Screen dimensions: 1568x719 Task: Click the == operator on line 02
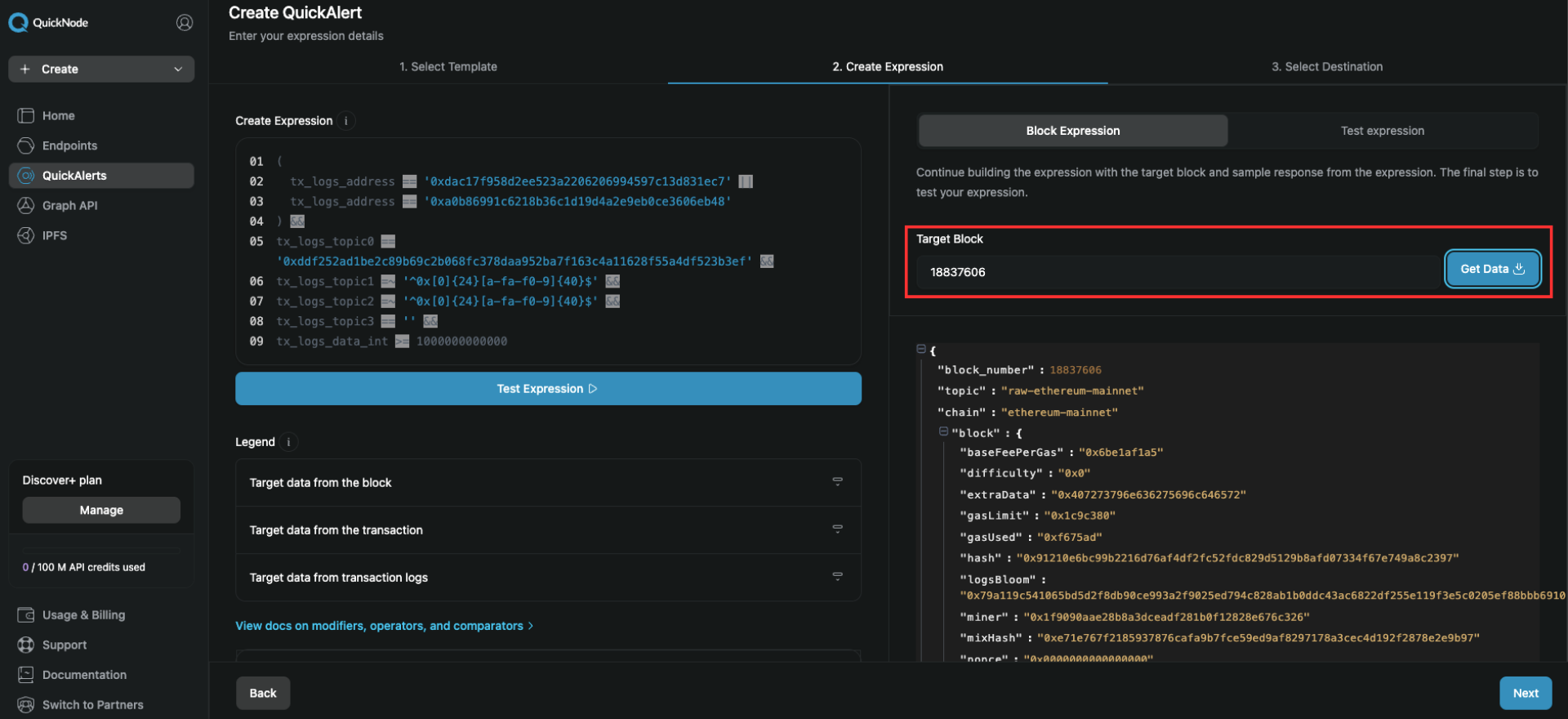pos(410,181)
